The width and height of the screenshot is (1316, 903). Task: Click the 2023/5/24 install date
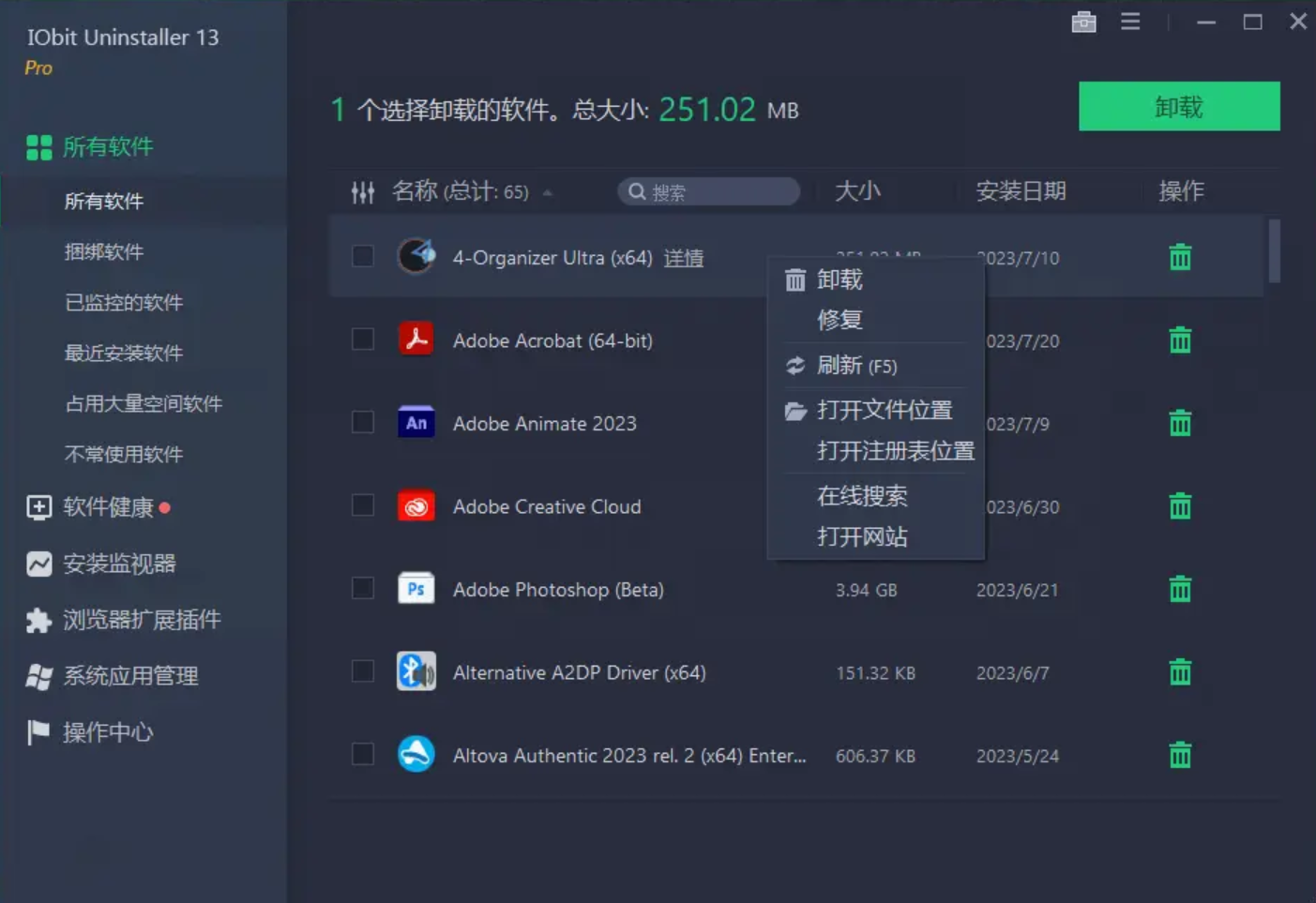point(1018,756)
